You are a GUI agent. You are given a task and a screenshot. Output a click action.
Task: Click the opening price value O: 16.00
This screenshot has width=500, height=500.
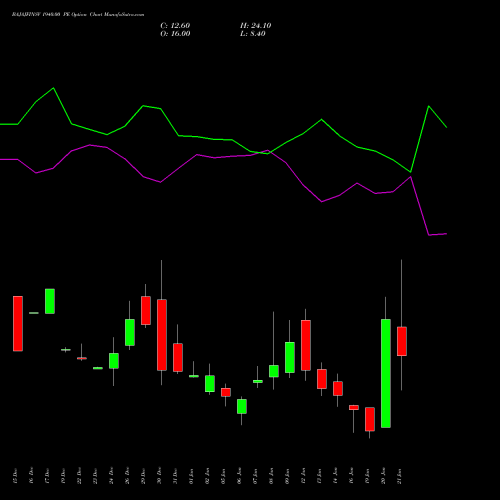[175, 34]
